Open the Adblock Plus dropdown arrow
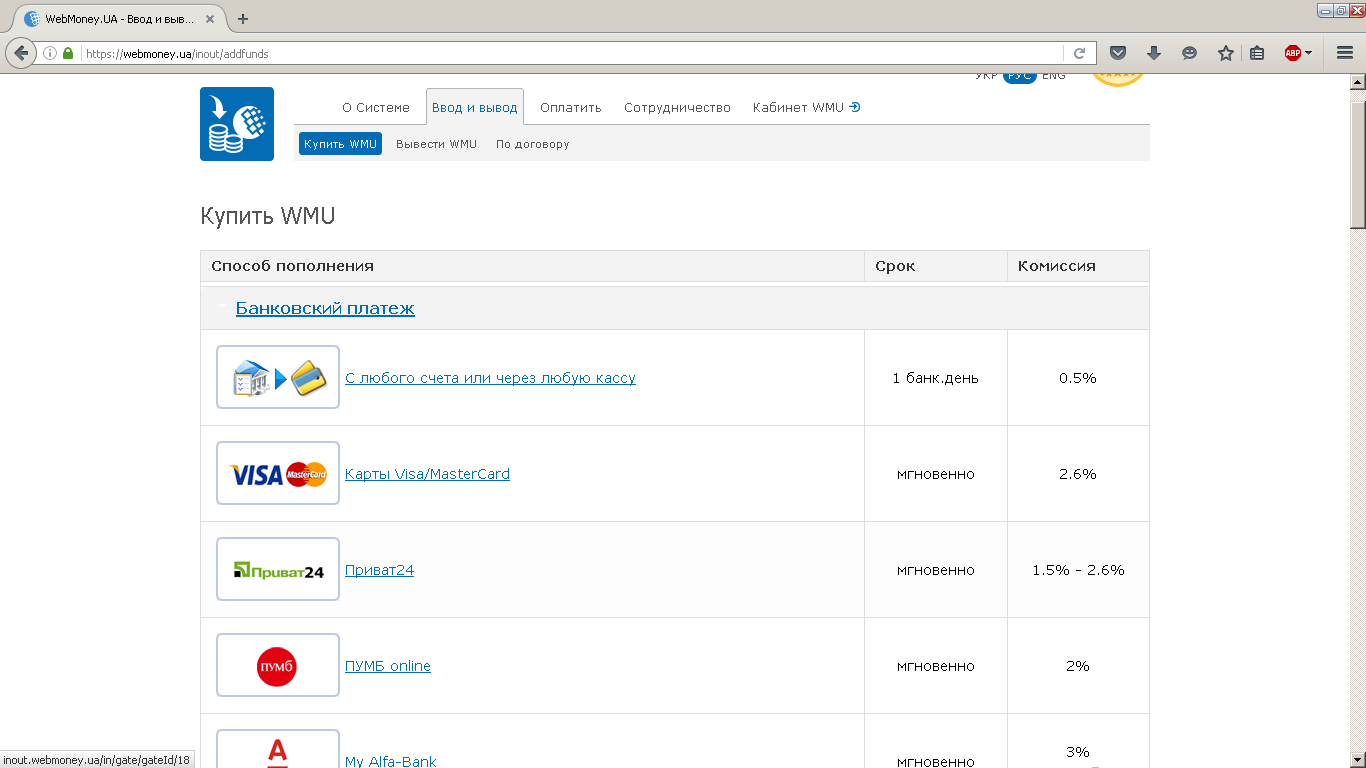This screenshot has width=1366, height=768. tap(1308, 54)
